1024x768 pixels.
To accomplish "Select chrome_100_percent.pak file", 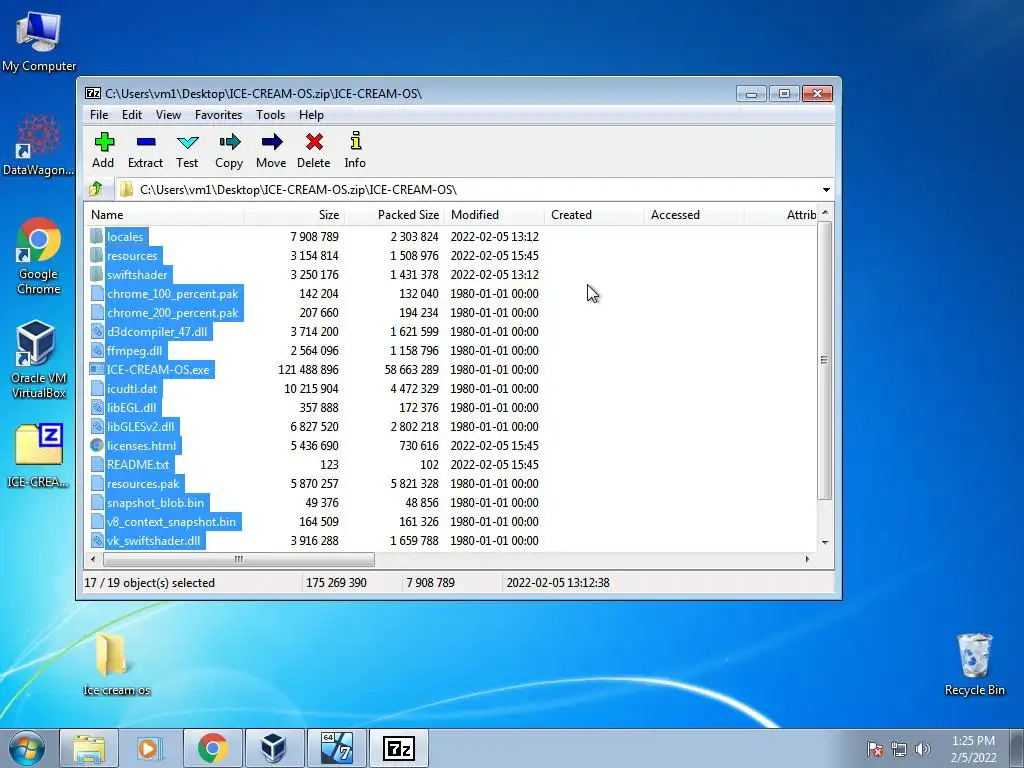I will coord(173,294).
